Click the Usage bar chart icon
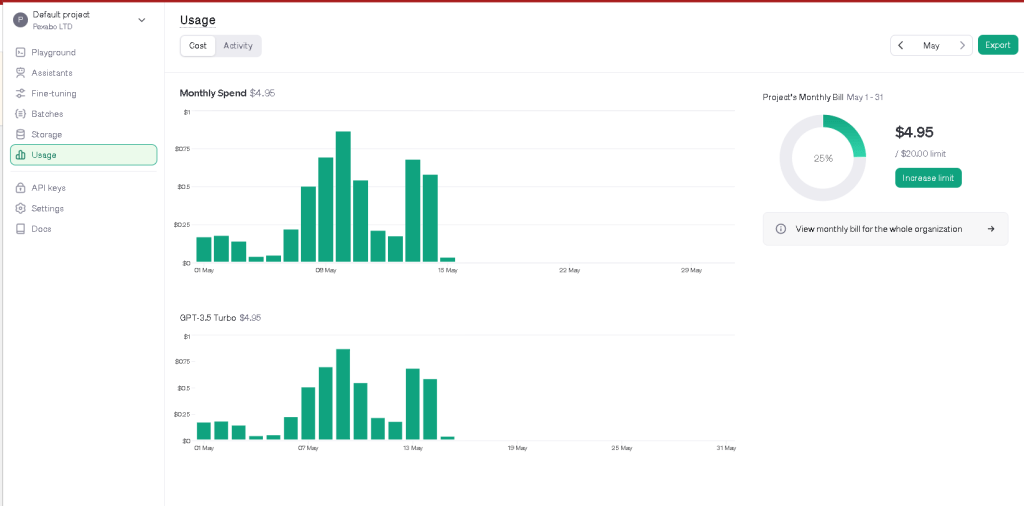 coord(20,155)
